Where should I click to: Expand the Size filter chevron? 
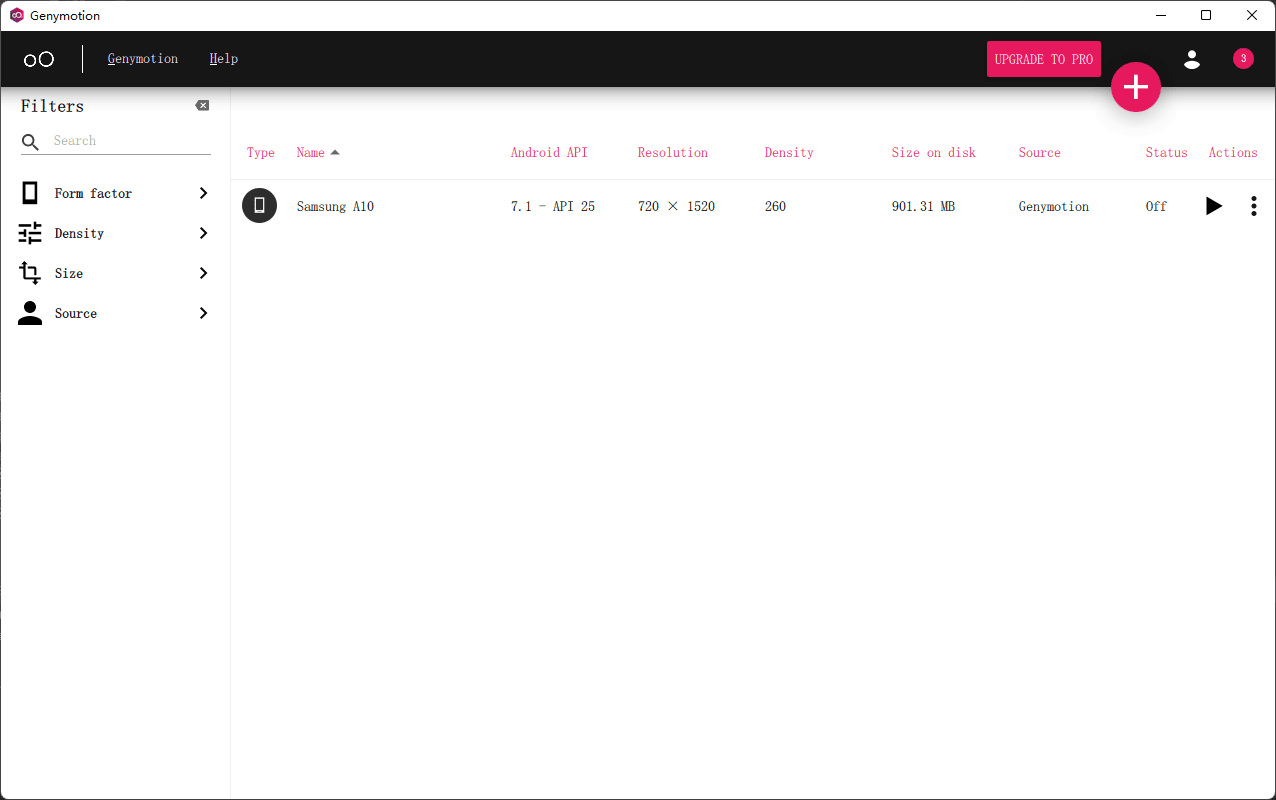[x=203, y=273]
